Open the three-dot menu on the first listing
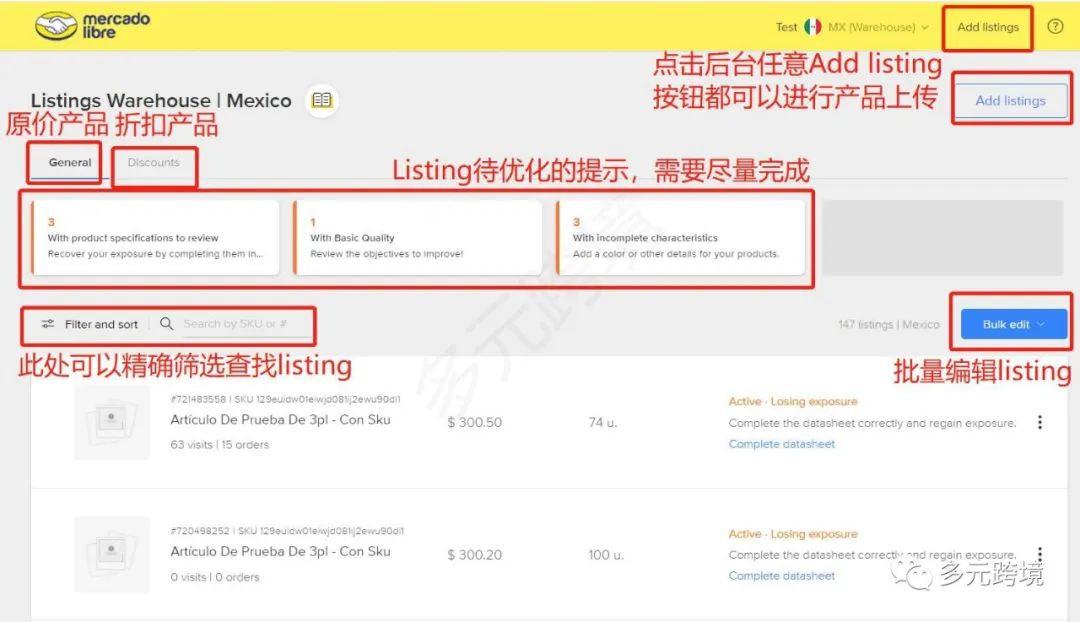Image resolution: width=1080 pixels, height=622 pixels. pos(1038,422)
